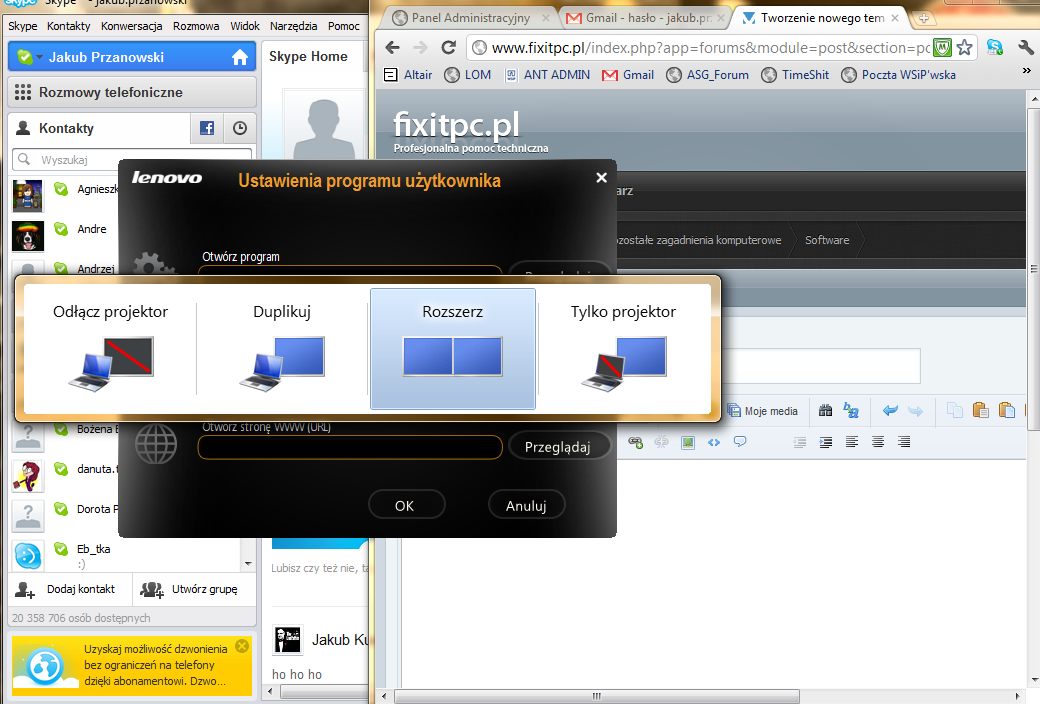The image size is (1040, 704).
Task: Insert link in forum editor
Action: (635, 442)
